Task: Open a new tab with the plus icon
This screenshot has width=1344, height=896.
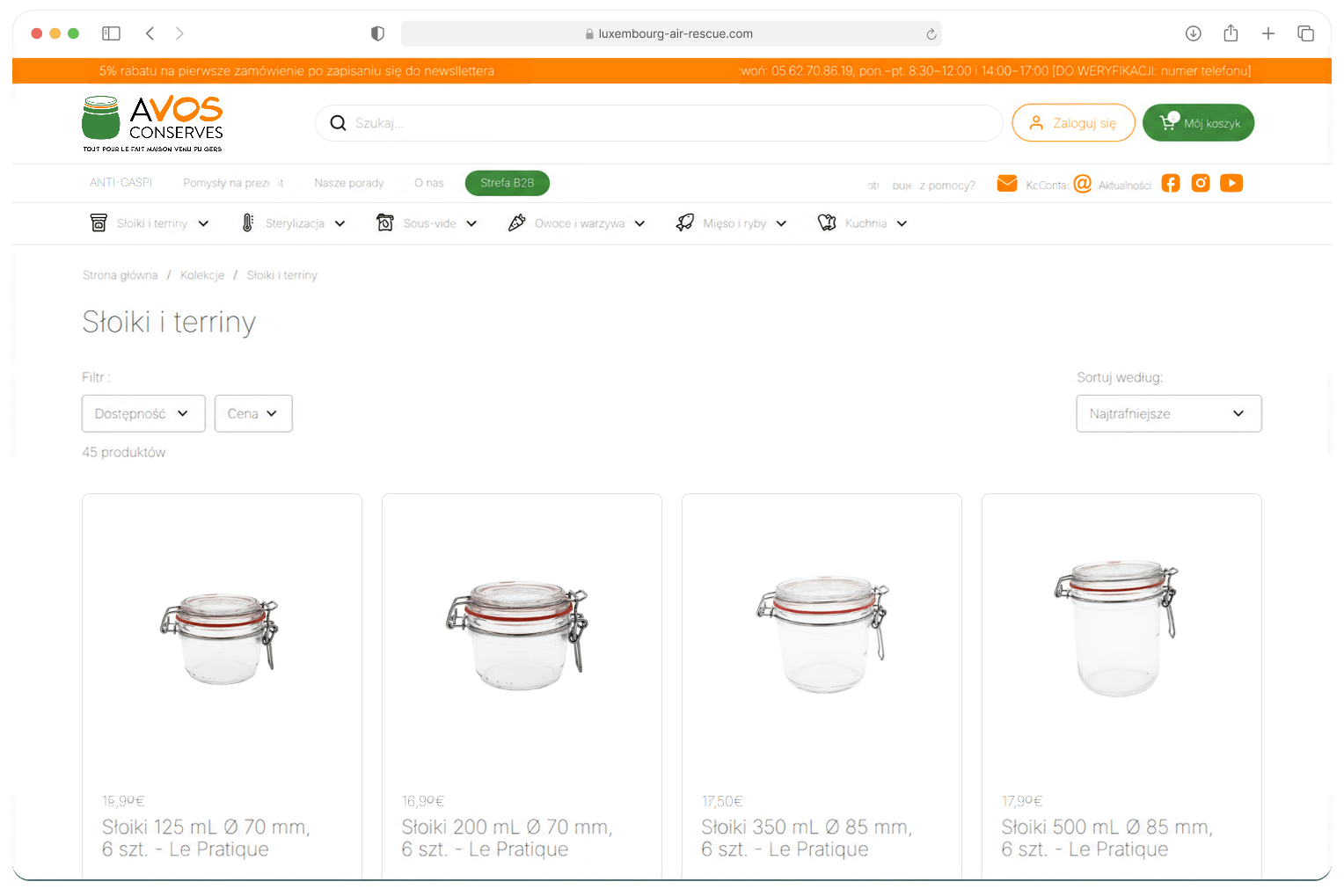Action: [x=1268, y=33]
